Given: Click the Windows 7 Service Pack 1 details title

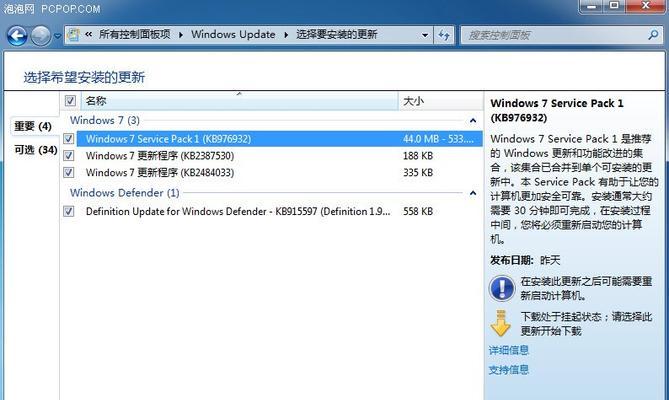Looking at the screenshot, I should [x=557, y=110].
